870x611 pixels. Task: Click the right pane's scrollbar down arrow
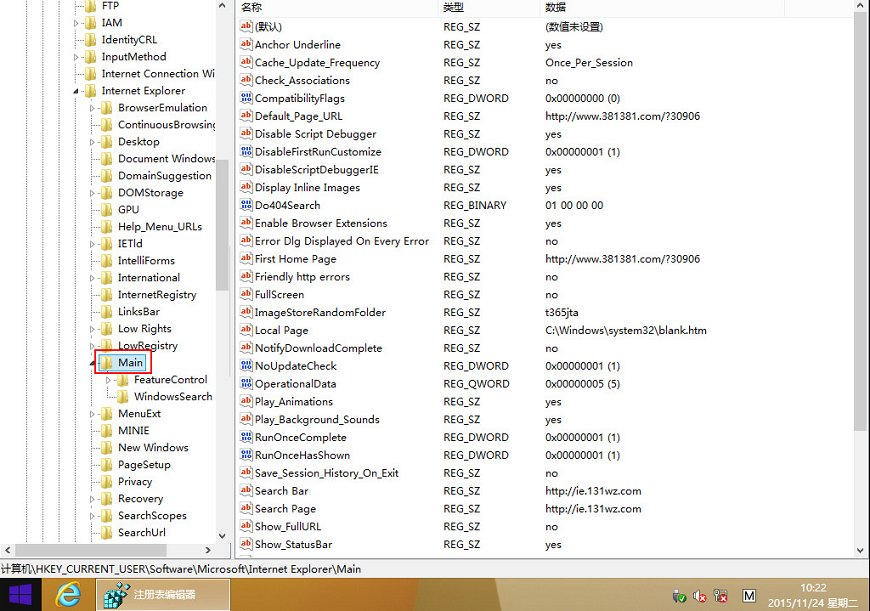pos(860,550)
